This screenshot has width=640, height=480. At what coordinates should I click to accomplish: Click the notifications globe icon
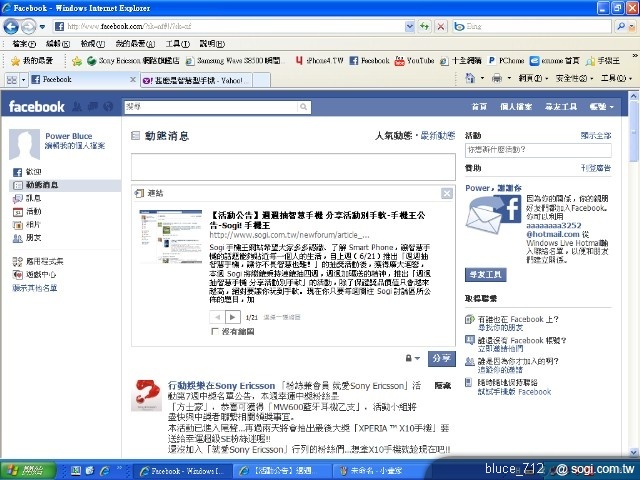[108, 107]
